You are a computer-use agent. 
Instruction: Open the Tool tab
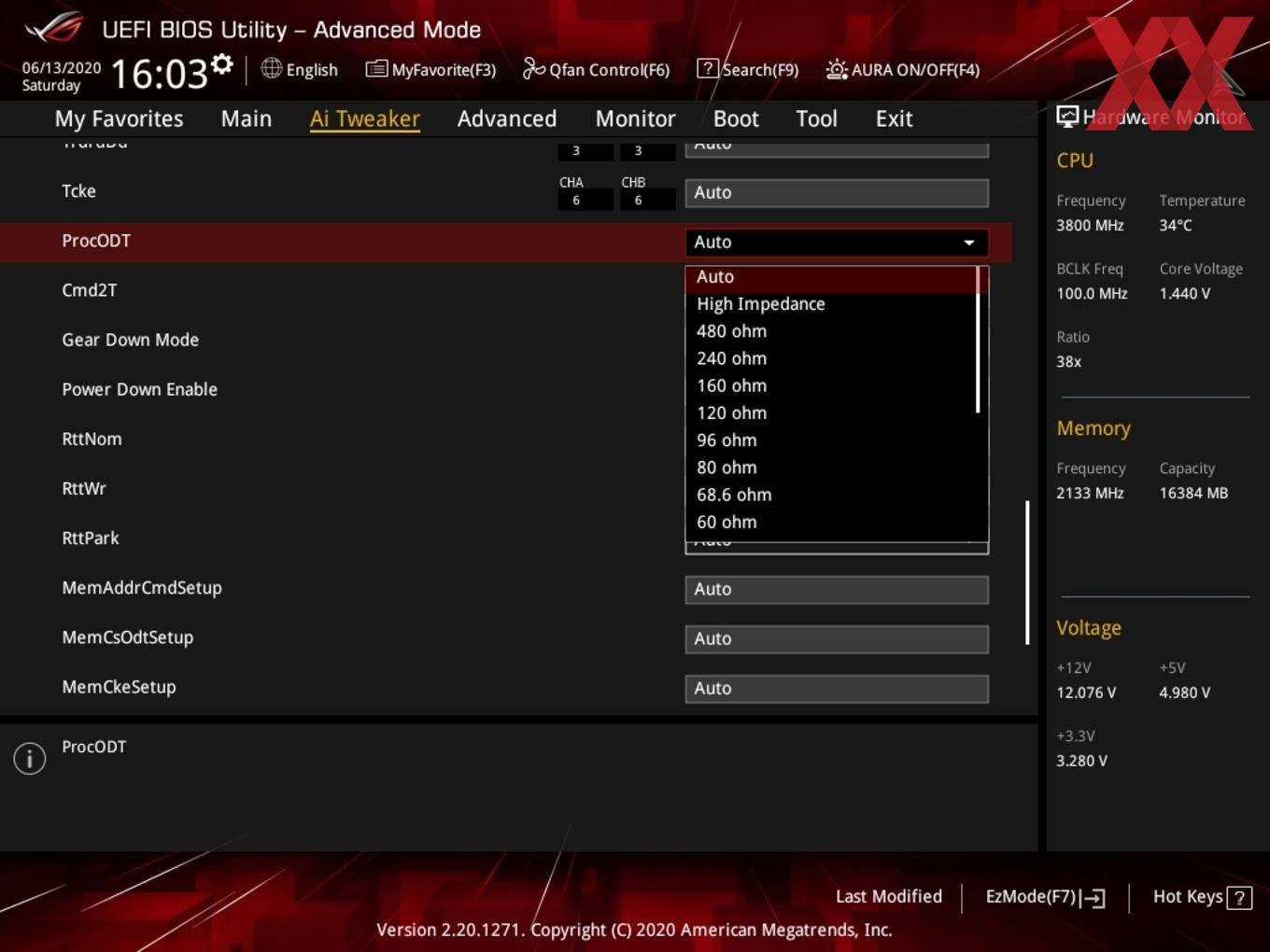(816, 119)
